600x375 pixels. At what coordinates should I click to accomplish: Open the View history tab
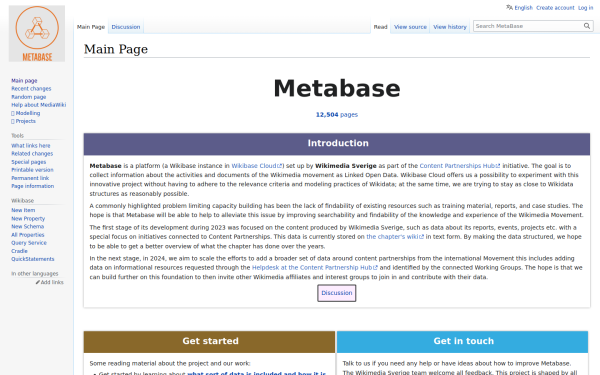coord(450,27)
